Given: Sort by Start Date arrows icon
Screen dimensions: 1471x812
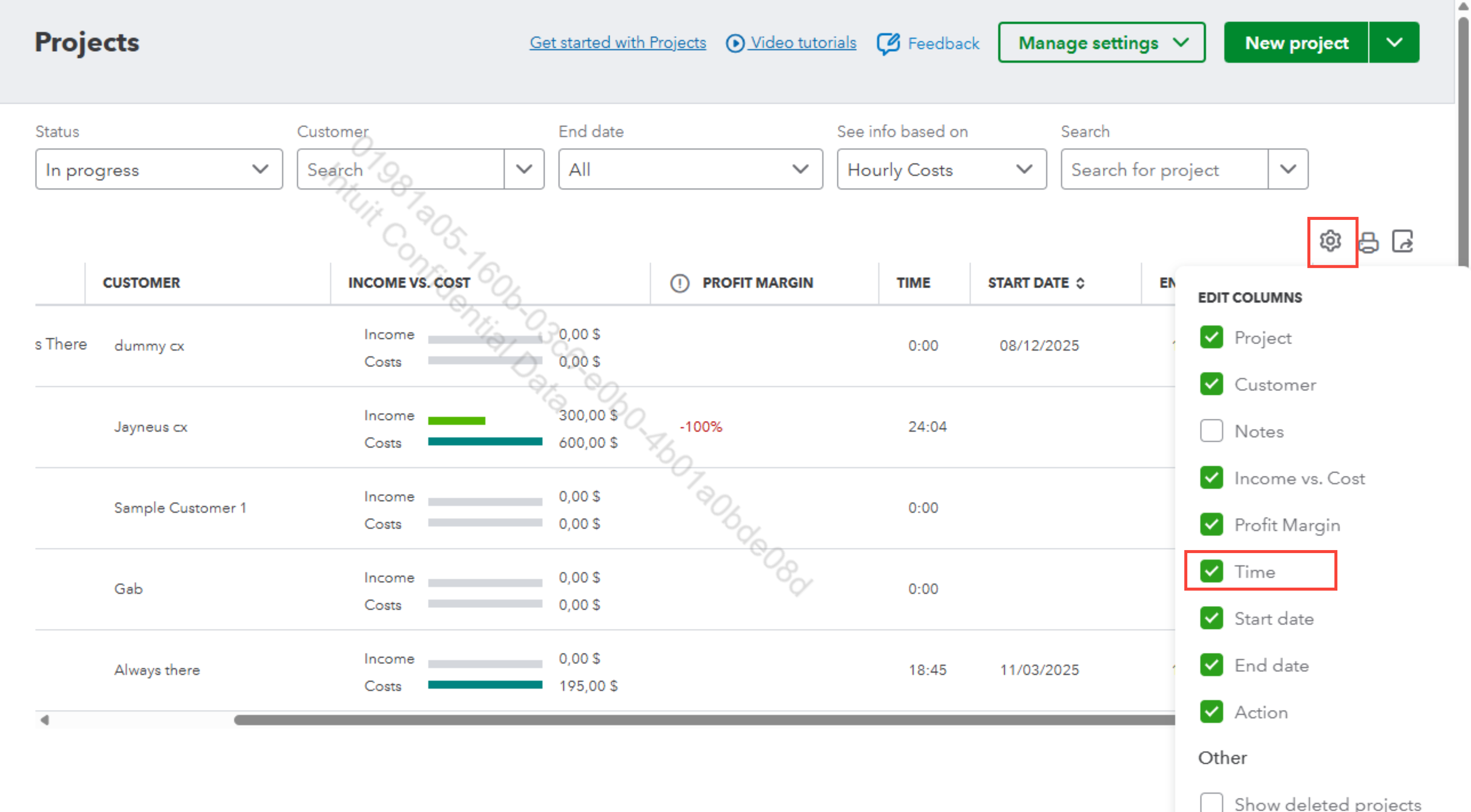Looking at the screenshot, I should [1080, 283].
